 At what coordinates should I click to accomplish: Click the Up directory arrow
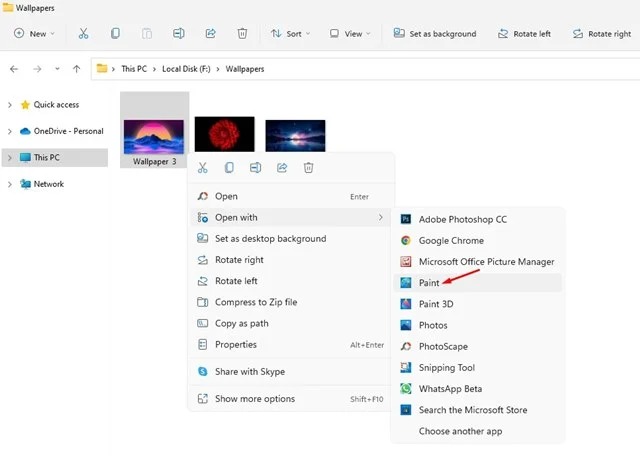77,69
